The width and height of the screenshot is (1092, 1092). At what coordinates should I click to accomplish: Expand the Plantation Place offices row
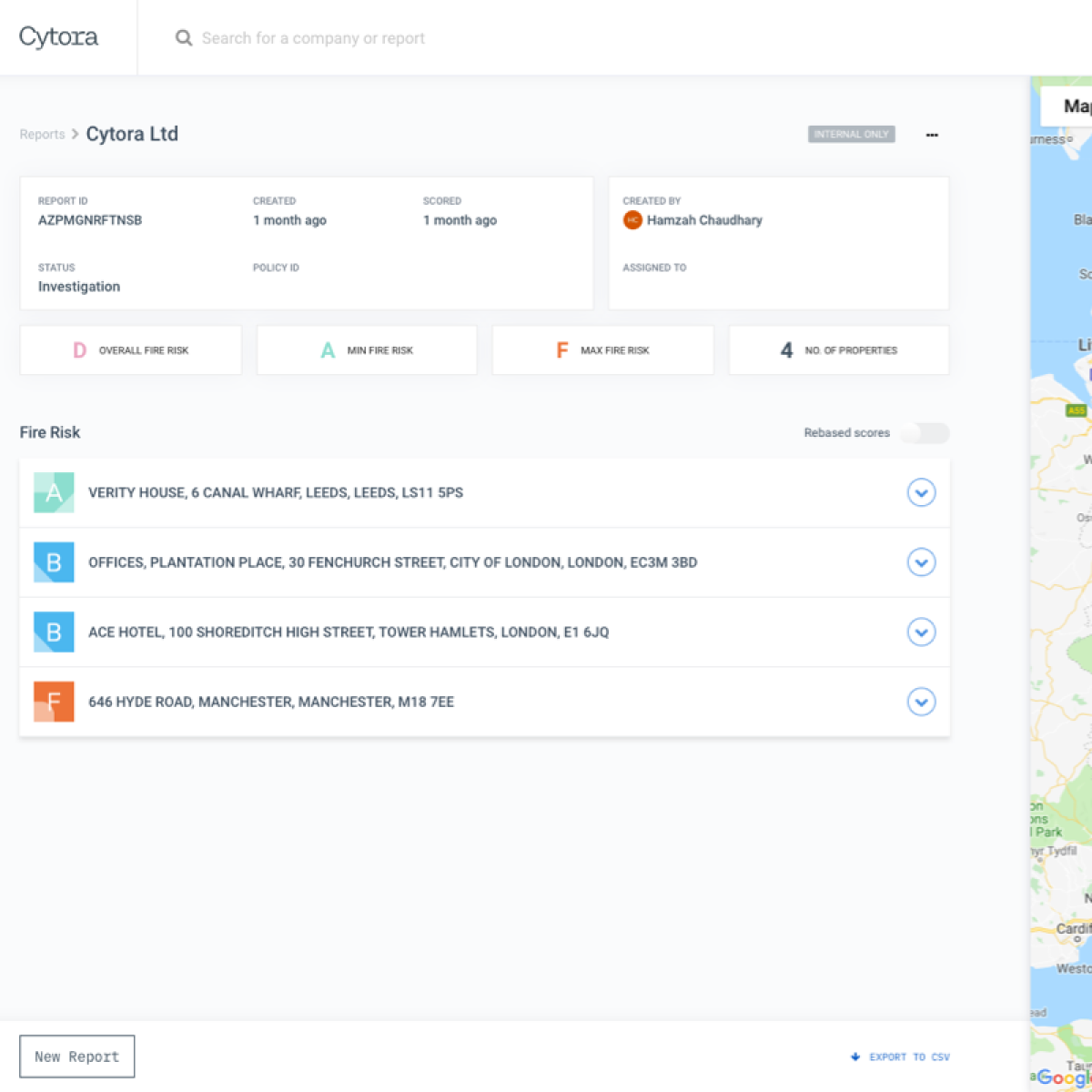click(922, 562)
